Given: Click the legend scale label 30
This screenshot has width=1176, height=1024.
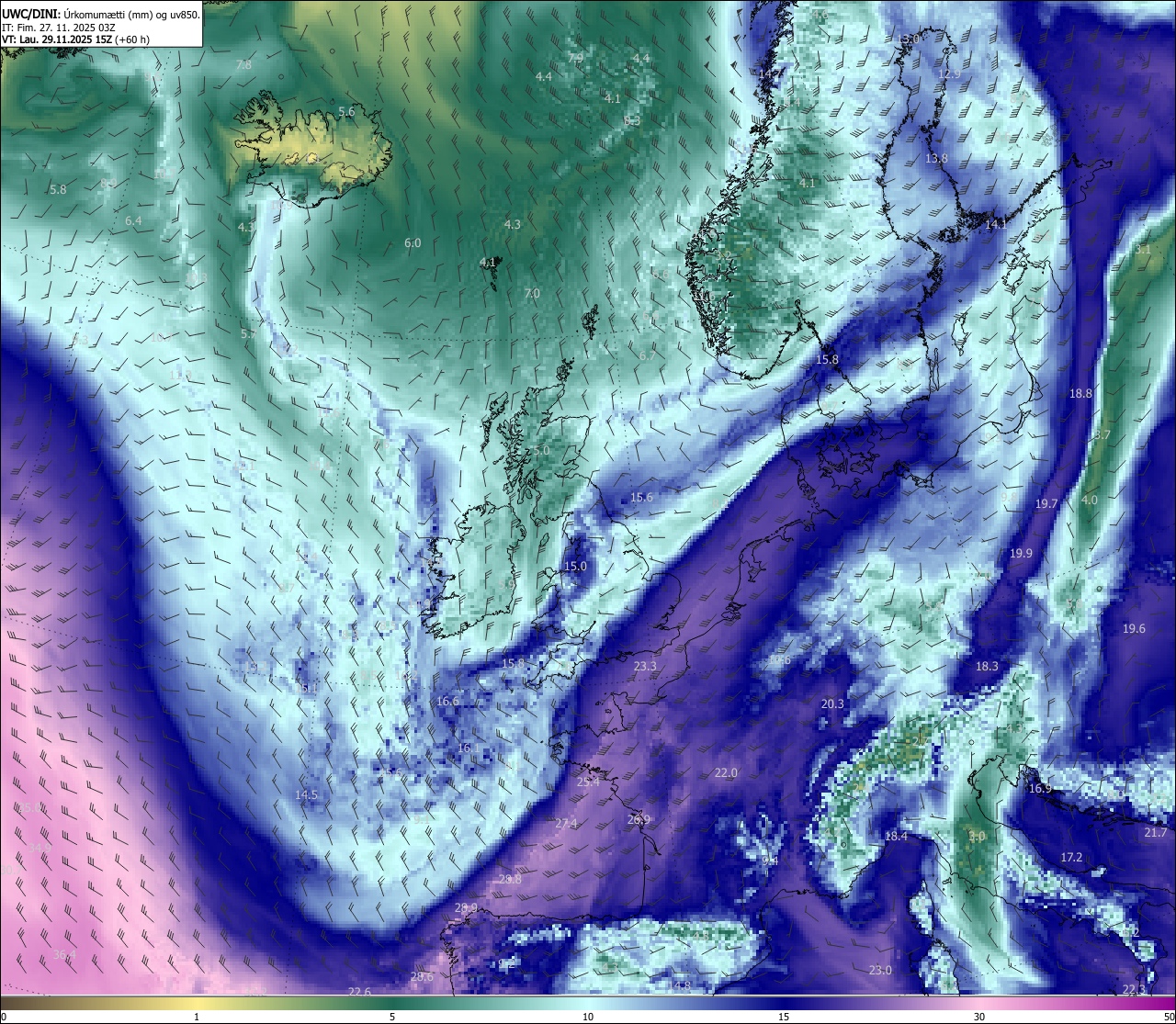Looking at the screenshot, I should click(979, 1017).
